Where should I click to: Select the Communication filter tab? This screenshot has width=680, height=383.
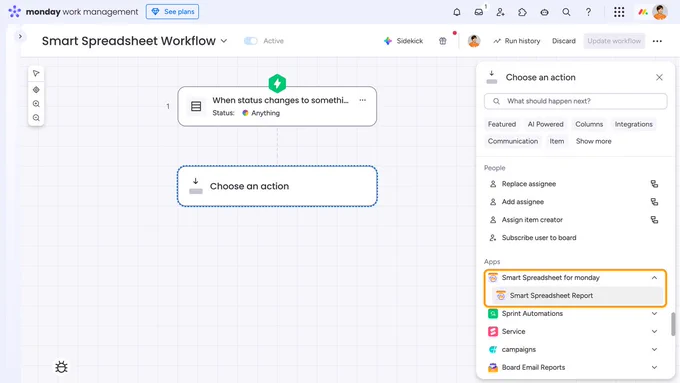click(513, 141)
